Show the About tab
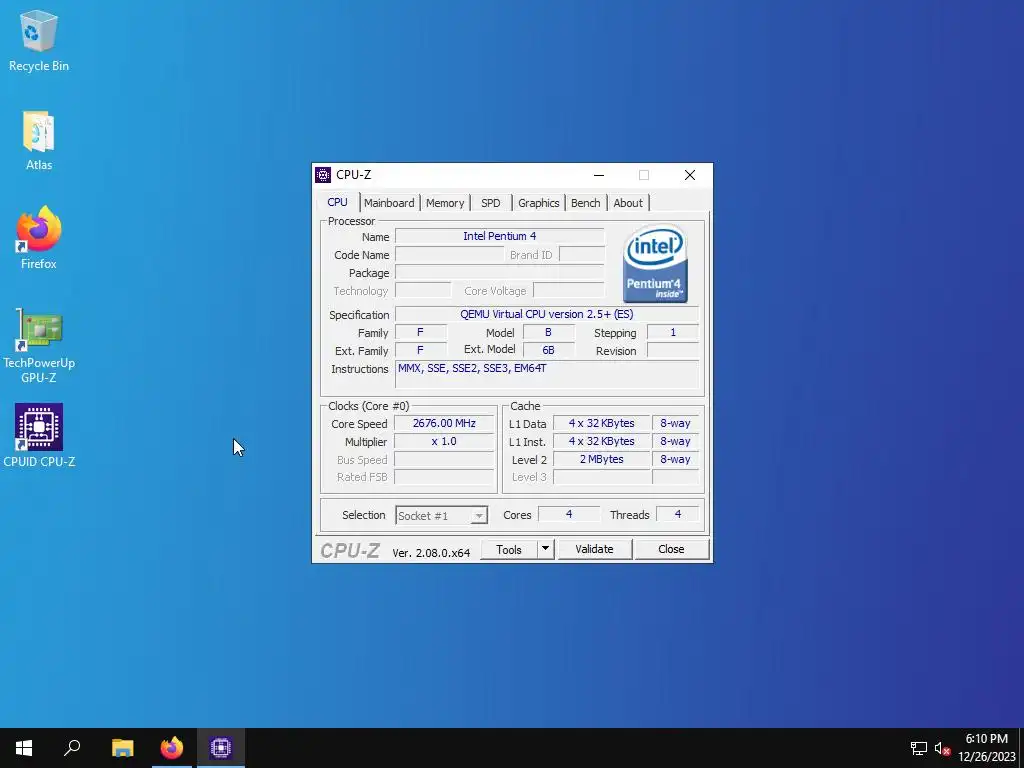1024x768 pixels. click(628, 203)
